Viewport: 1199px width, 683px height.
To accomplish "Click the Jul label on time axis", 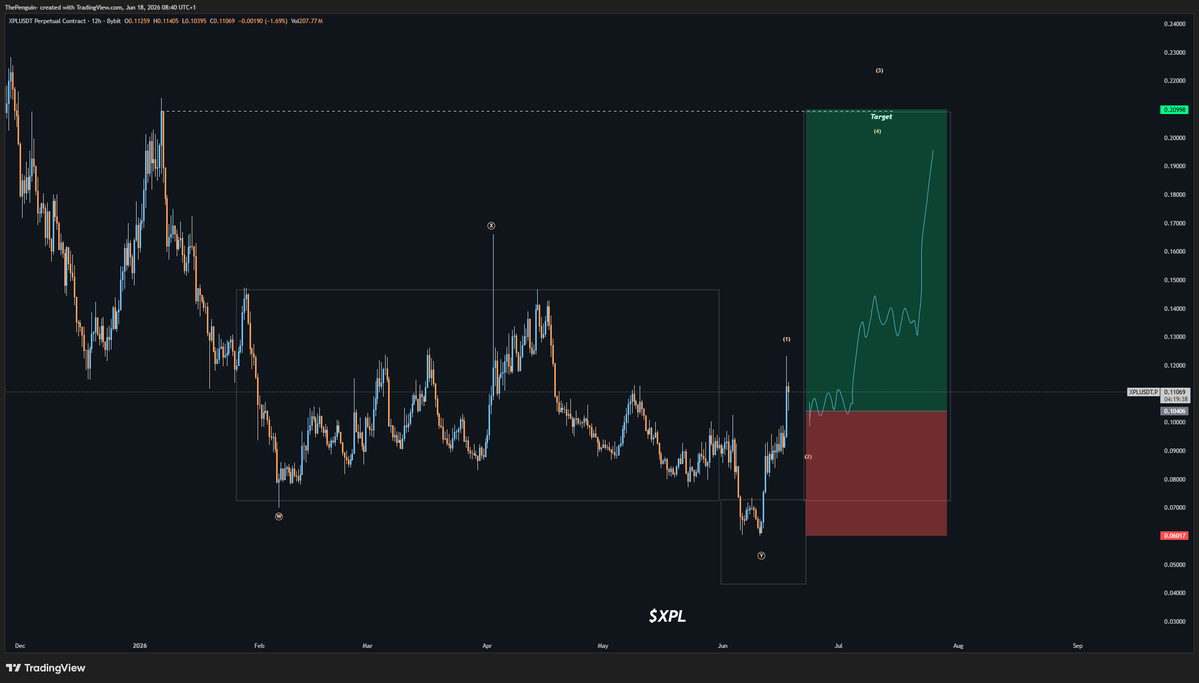I will (838, 646).
